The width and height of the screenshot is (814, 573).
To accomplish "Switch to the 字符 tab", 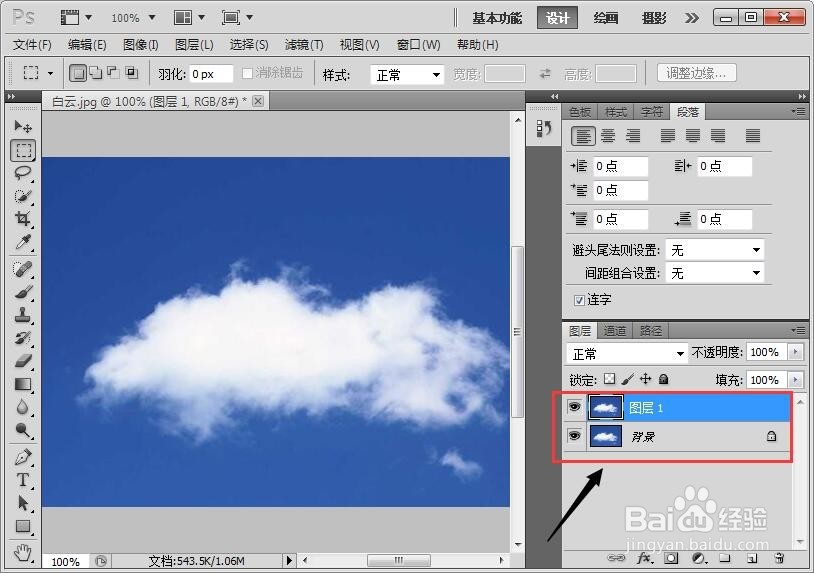I will [652, 112].
